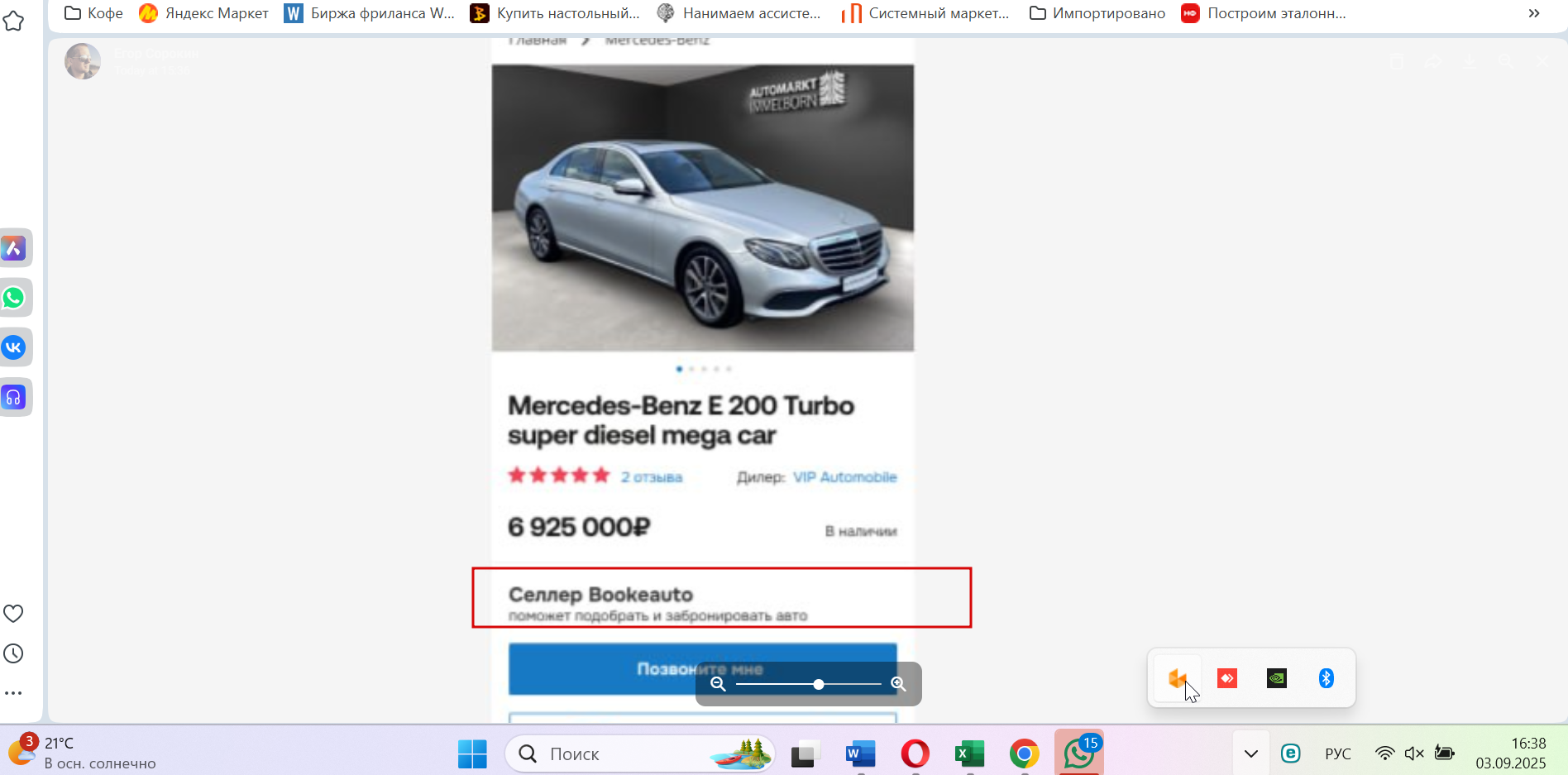Switch the РУС input language

[1338, 753]
